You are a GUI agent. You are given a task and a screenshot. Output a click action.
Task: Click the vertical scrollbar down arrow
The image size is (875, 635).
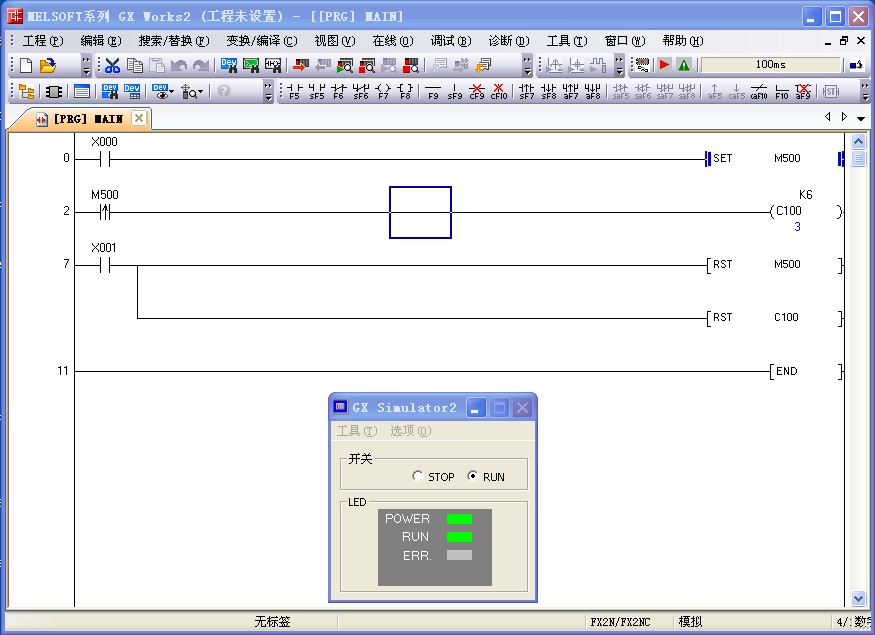click(x=858, y=598)
